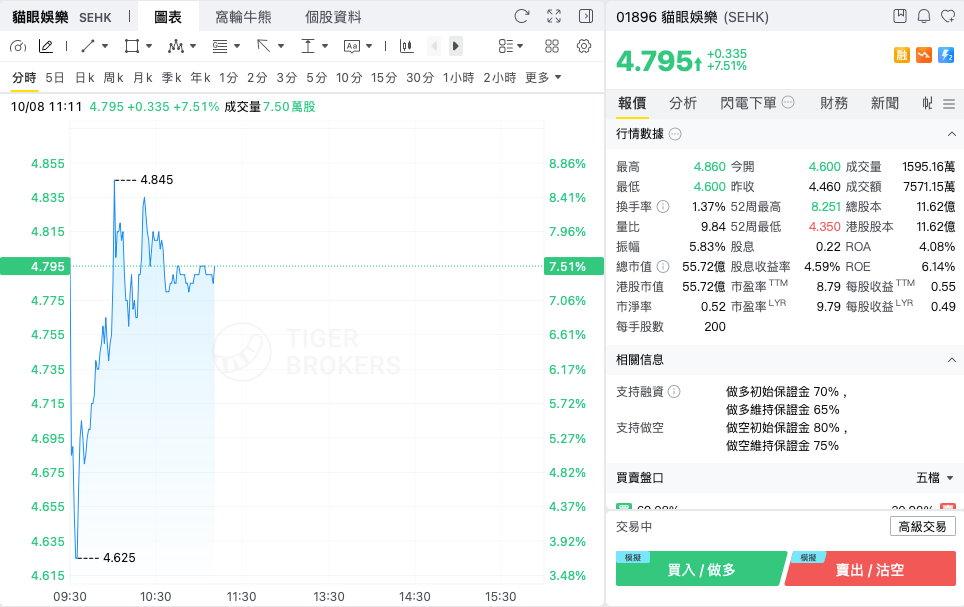
Task: Open the tabs hamburger menu
Action: (949, 104)
